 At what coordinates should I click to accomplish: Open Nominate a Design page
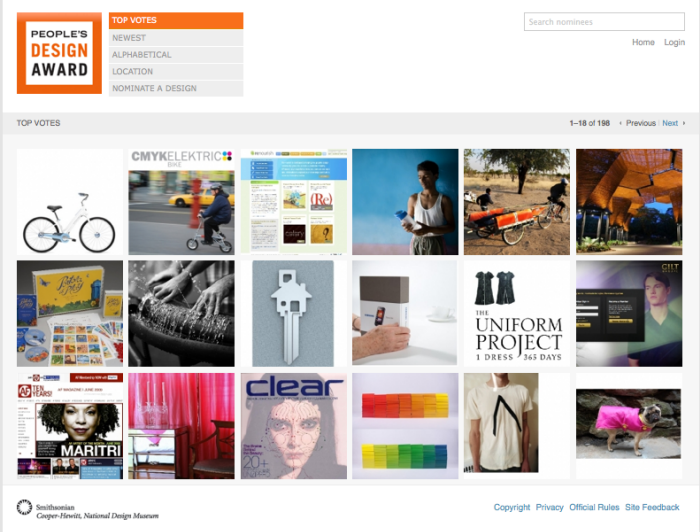(x=176, y=89)
